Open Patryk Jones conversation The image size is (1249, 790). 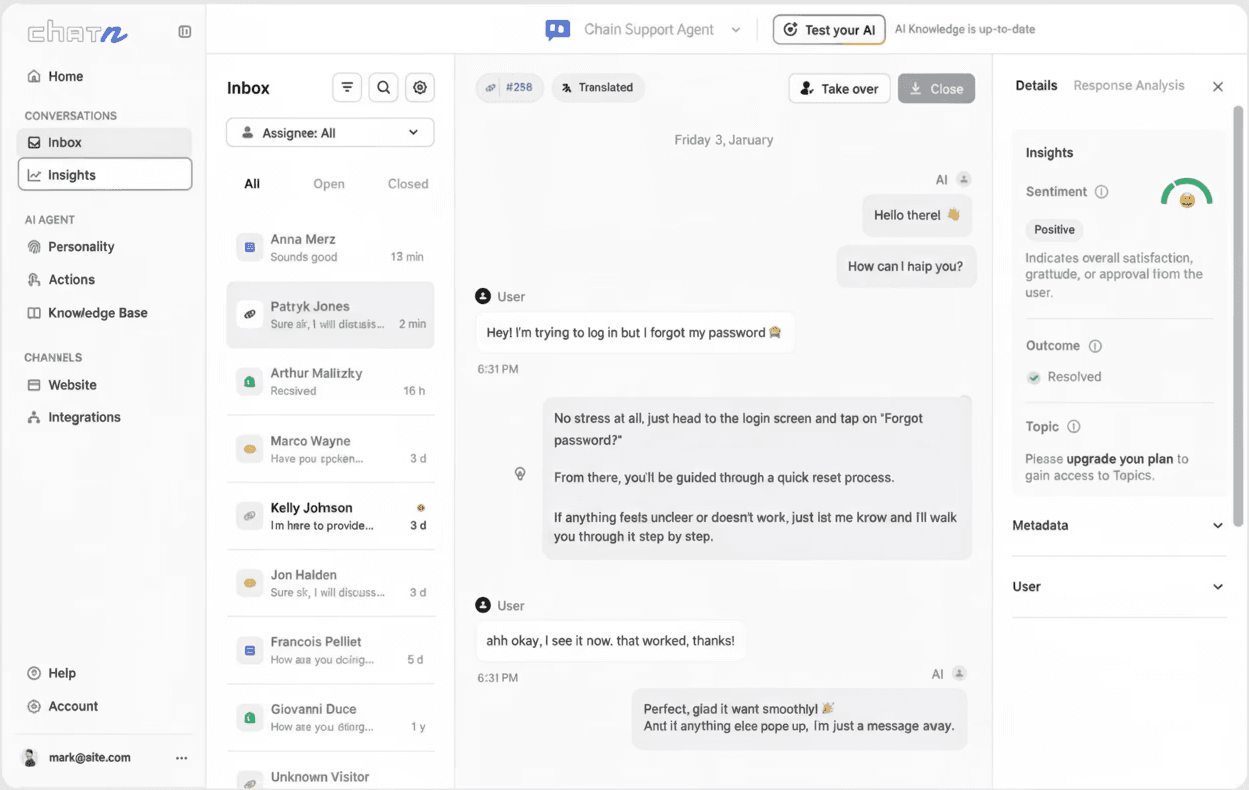tap(330, 314)
